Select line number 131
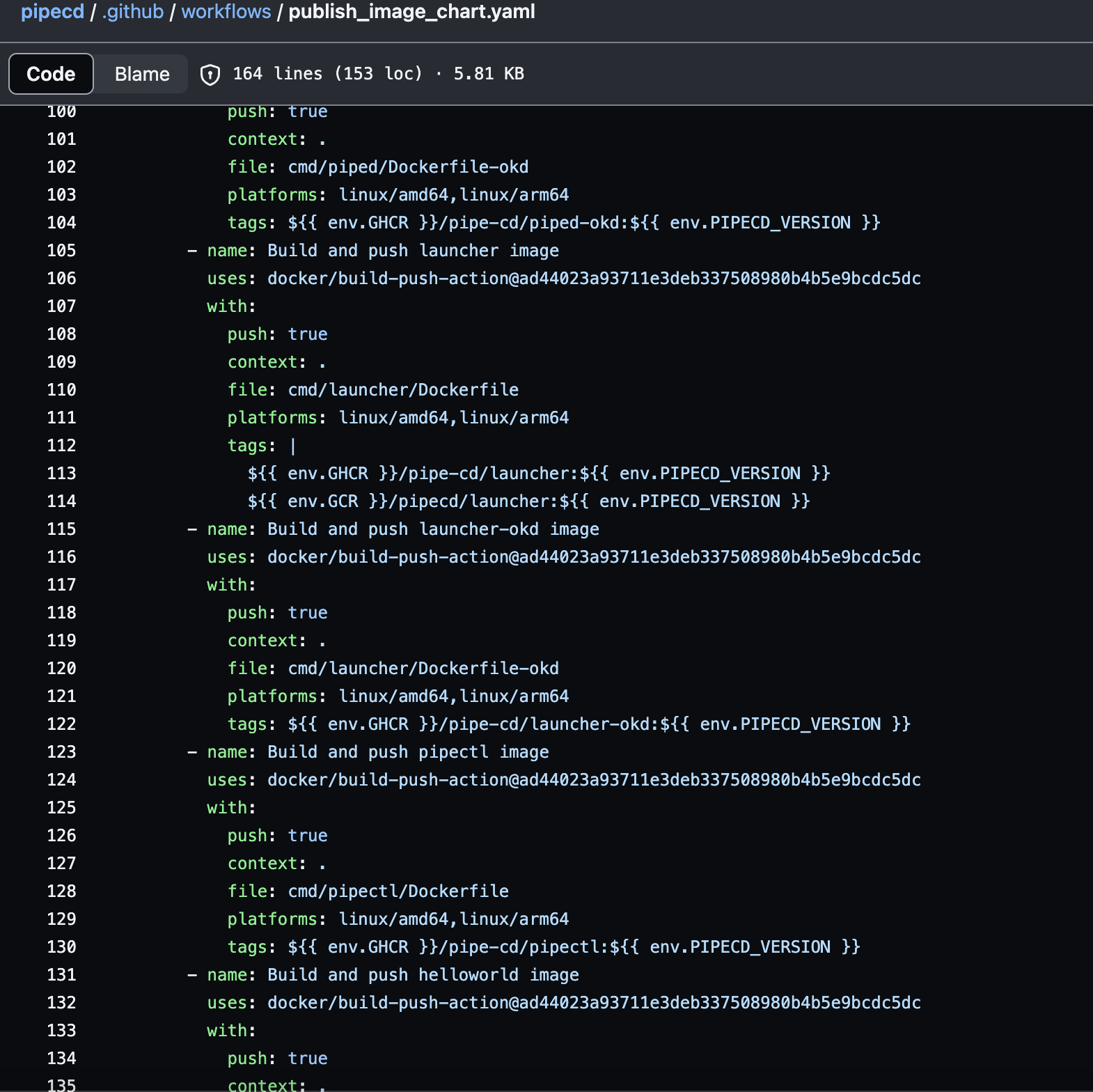This screenshot has width=1093, height=1092. 61,975
